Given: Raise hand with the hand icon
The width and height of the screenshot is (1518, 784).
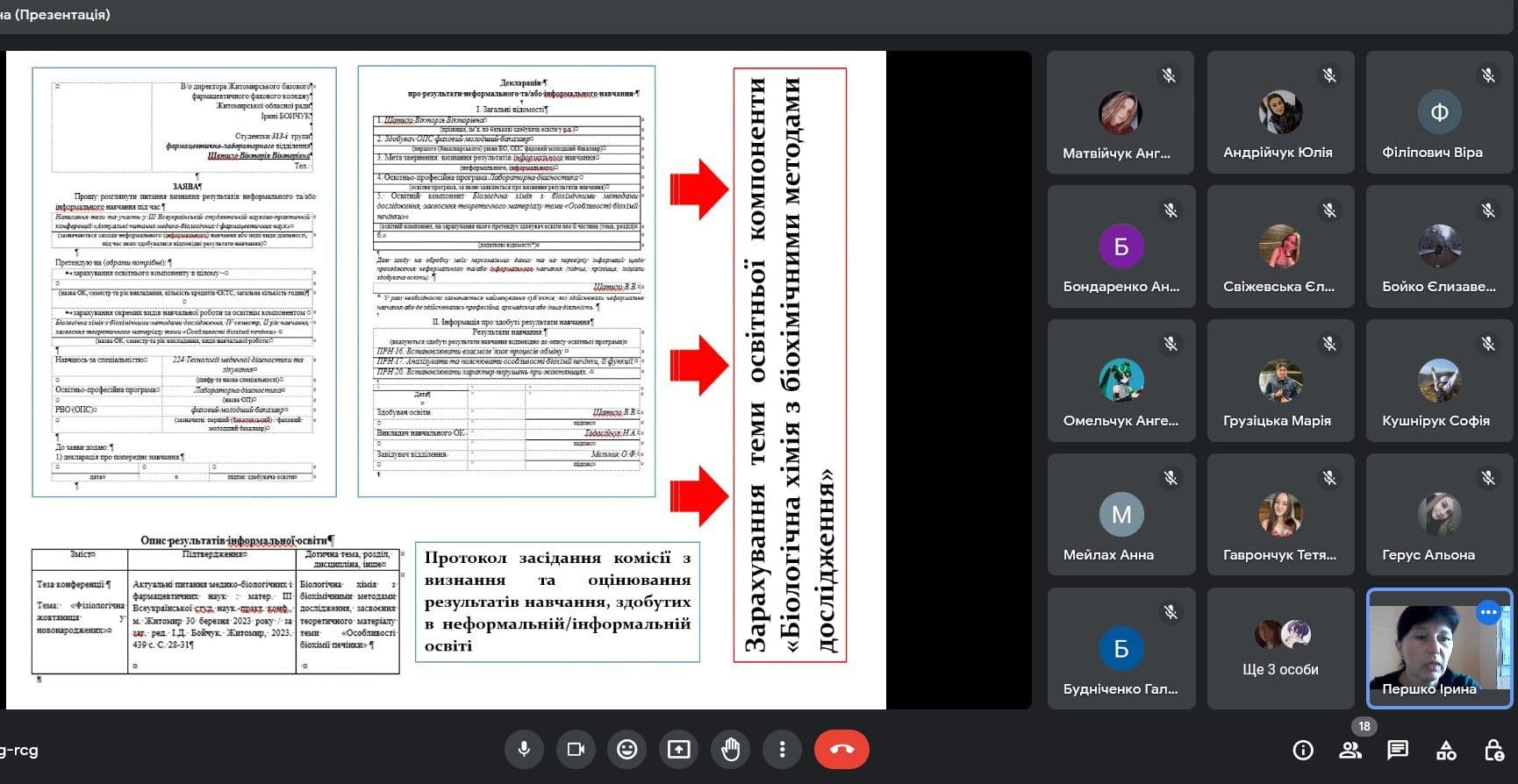Looking at the screenshot, I should (x=730, y=749).
